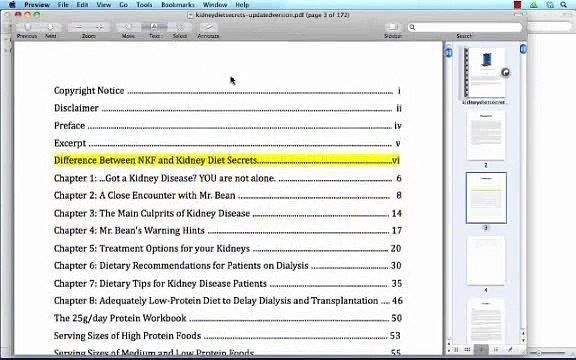The width and height of the screenshot is (576, 360).
Task: Go to the Next page toolbar button
Action: 50,27
